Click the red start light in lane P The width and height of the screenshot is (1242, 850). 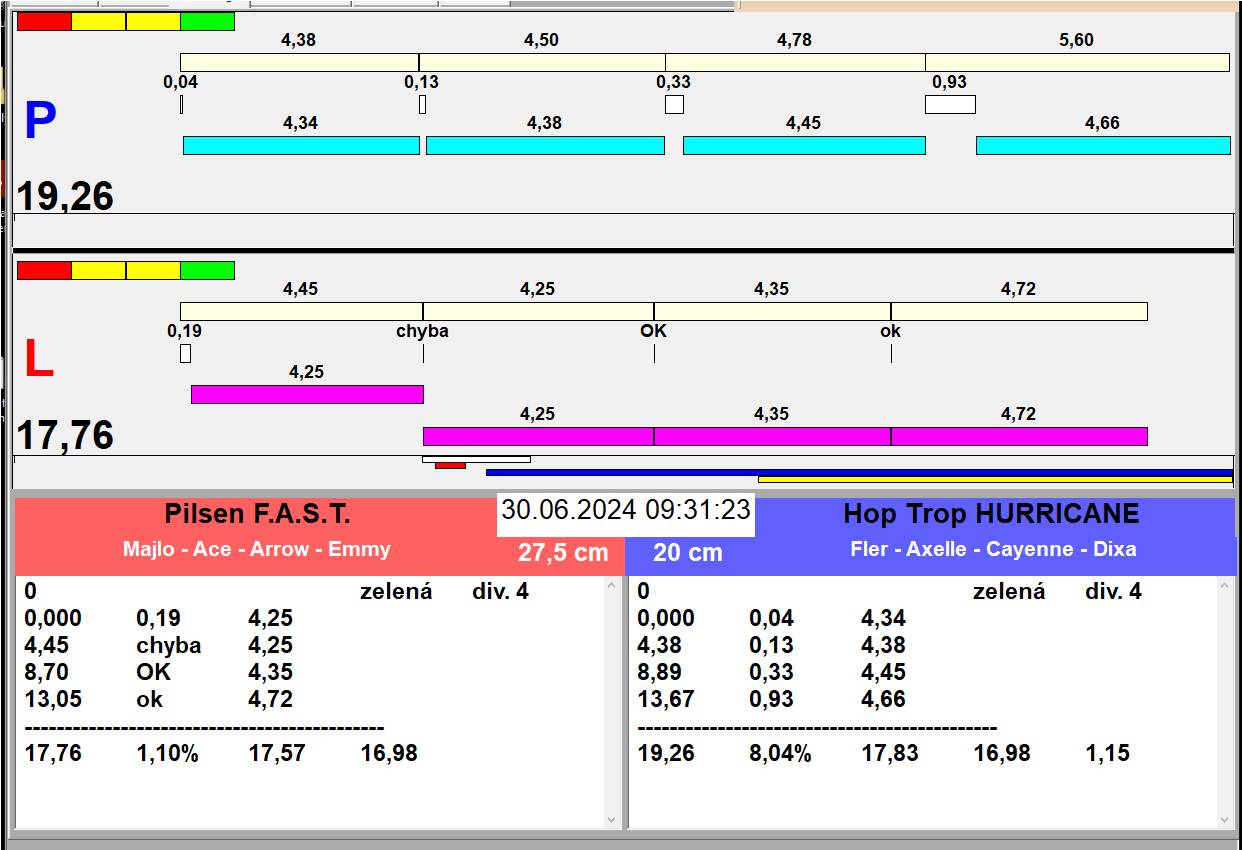click(45, 22)
